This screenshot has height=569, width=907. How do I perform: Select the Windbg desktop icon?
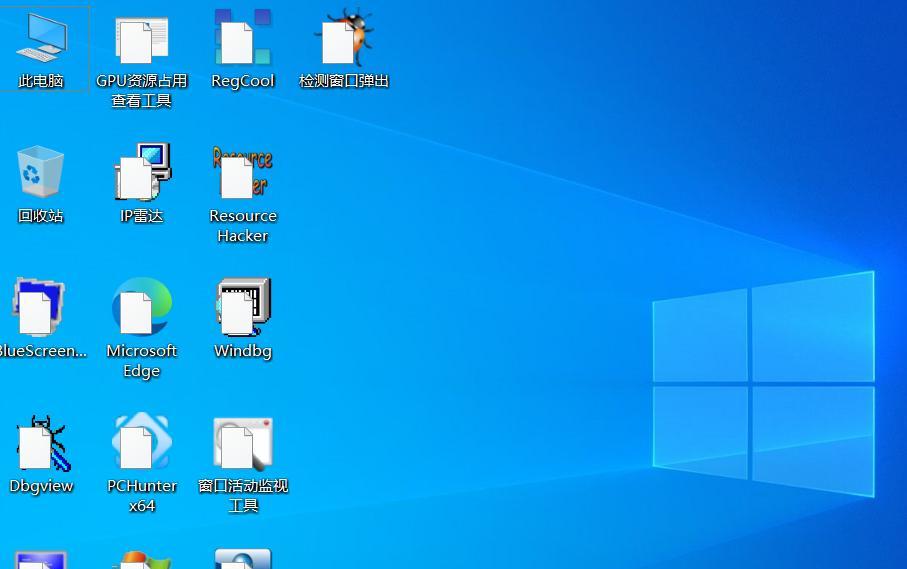pyautogui.click(x=244, y=306)
